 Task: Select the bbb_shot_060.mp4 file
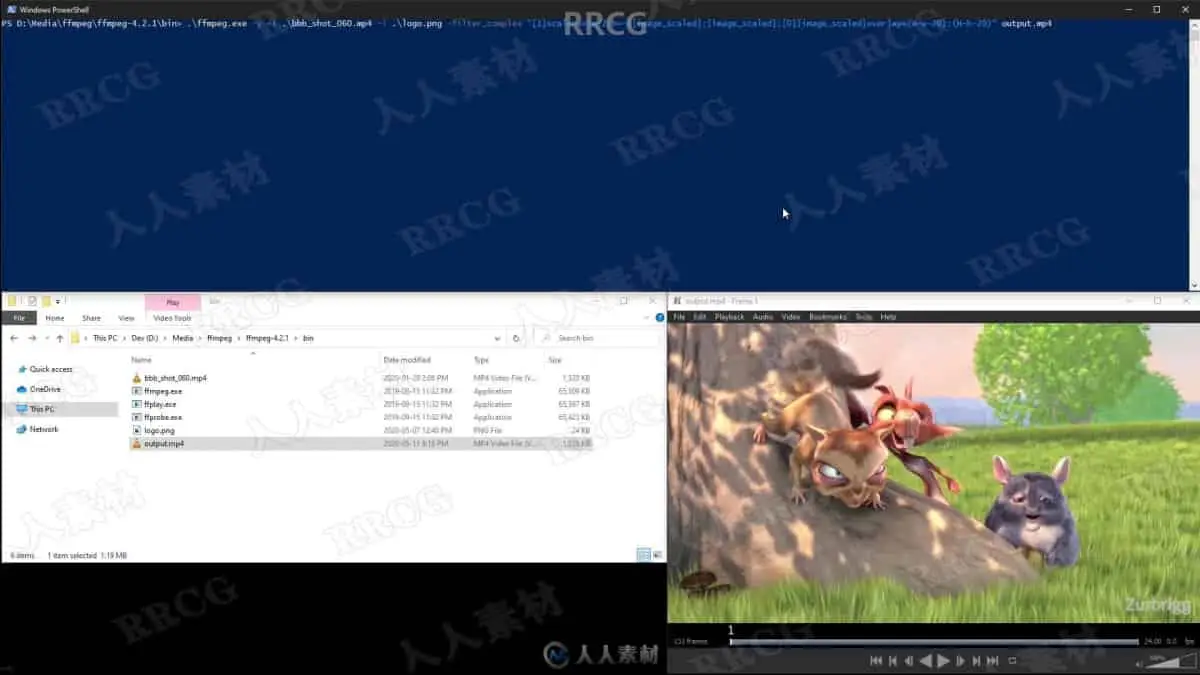point(362,378)
